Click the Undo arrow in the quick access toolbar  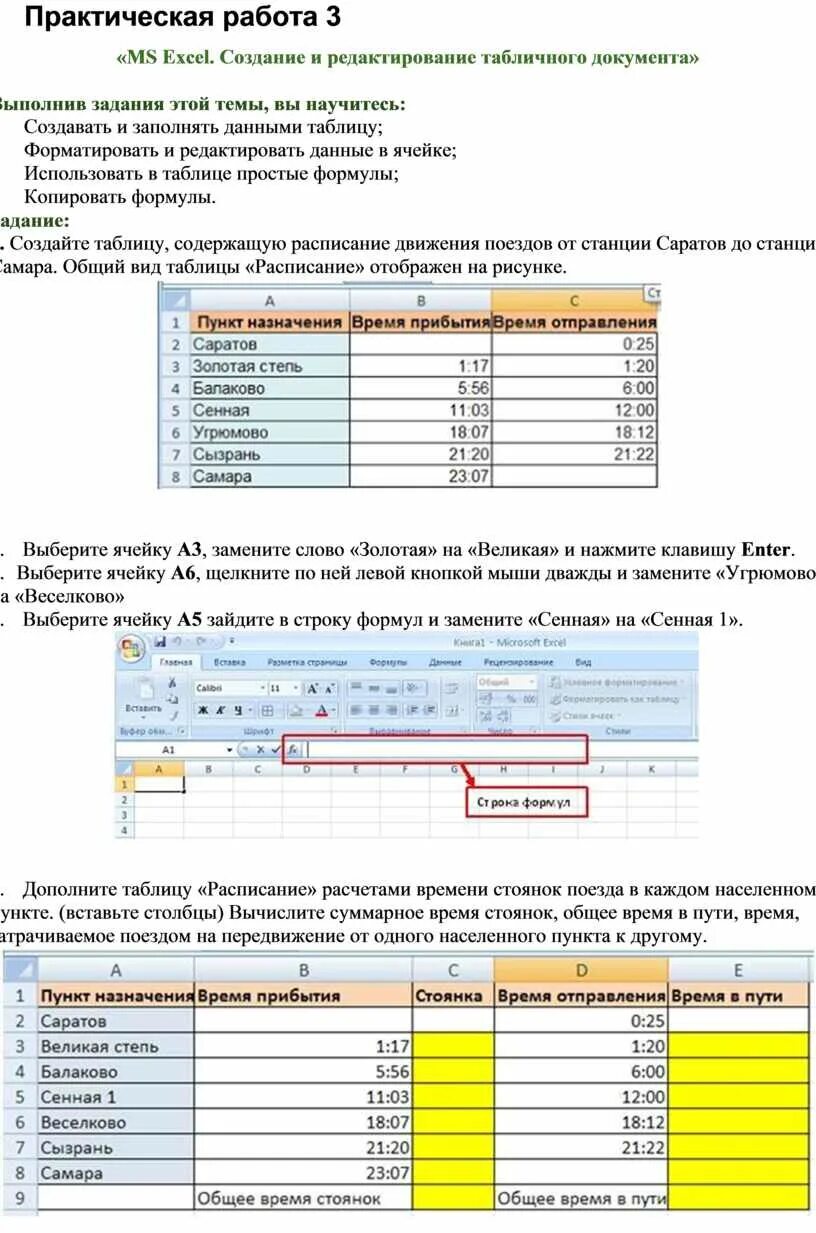pyautogui.click(x=177, y=642)
